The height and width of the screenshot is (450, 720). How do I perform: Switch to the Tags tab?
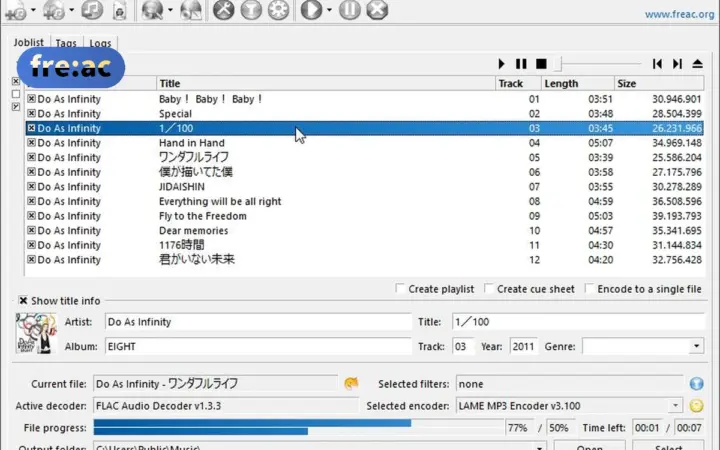[x=66, y=43]
